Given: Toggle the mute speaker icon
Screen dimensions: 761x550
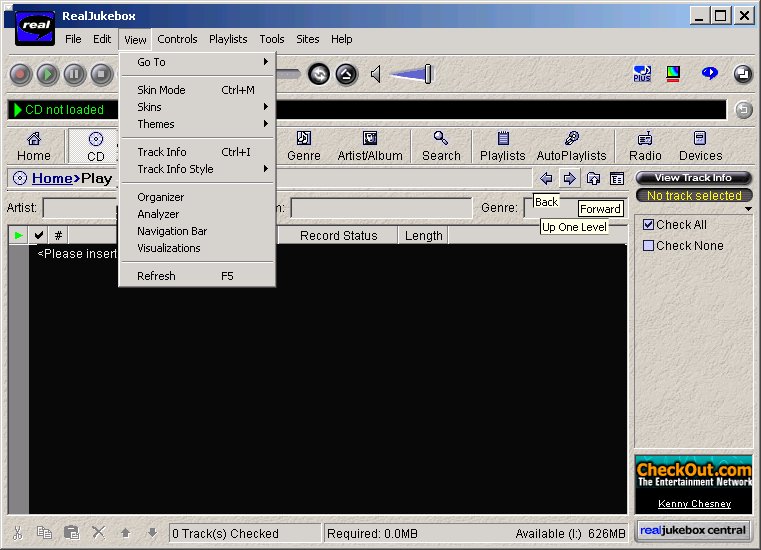Looking at the screenshot, I should [x=376, y=74].
